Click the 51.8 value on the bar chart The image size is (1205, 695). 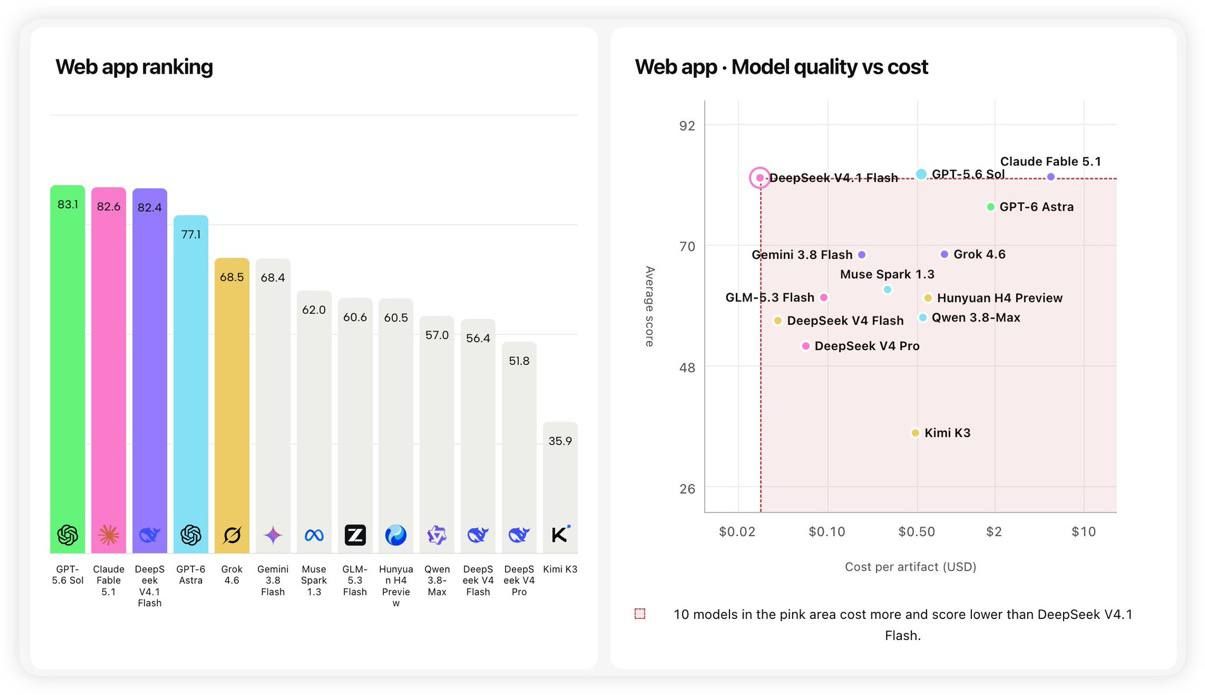(x=519, y=361)
